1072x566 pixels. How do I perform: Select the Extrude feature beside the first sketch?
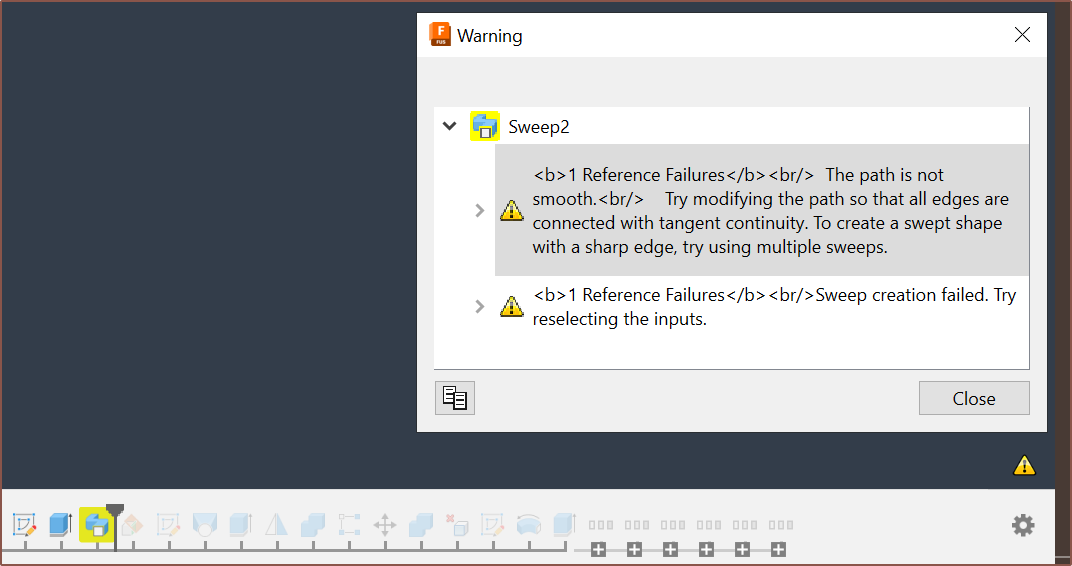pyautogui.click(x=60, y=523)
